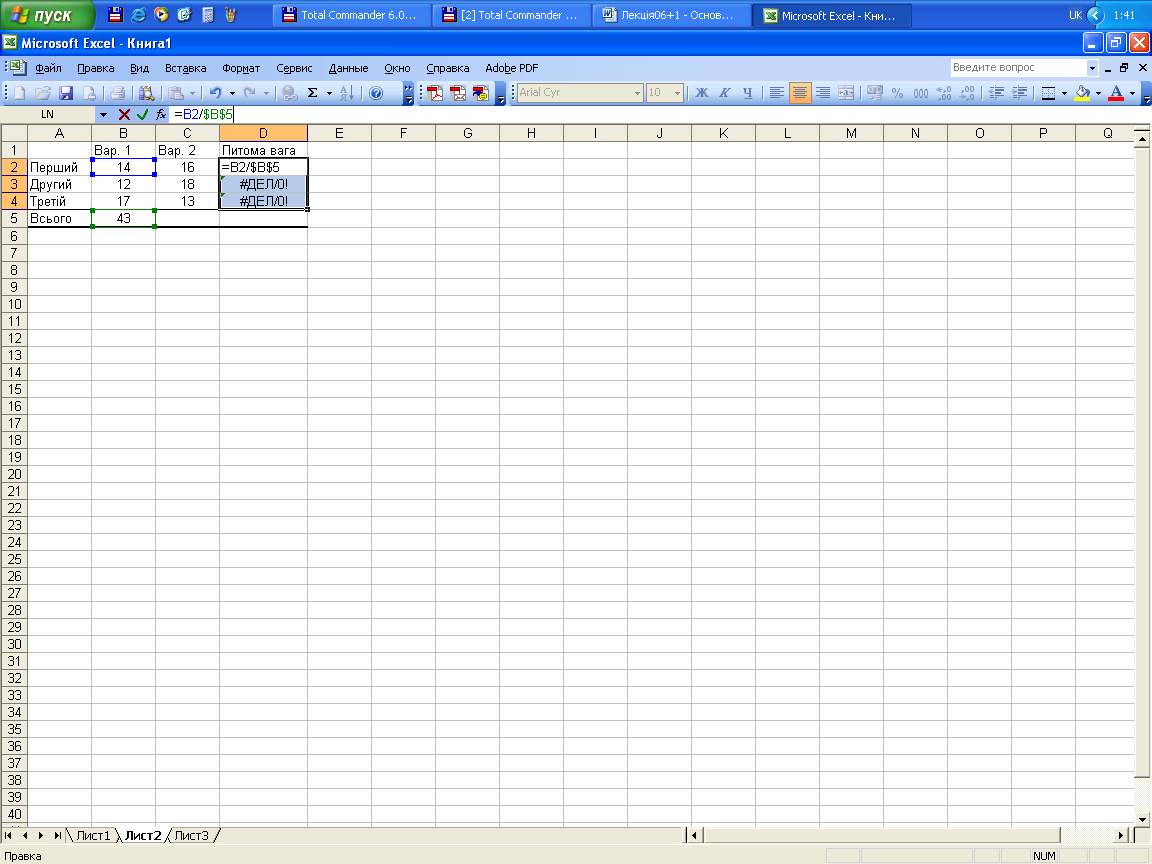Save the workbook with the floppy icon
This screenshot has width=1152, height=864.
(66, 93)
